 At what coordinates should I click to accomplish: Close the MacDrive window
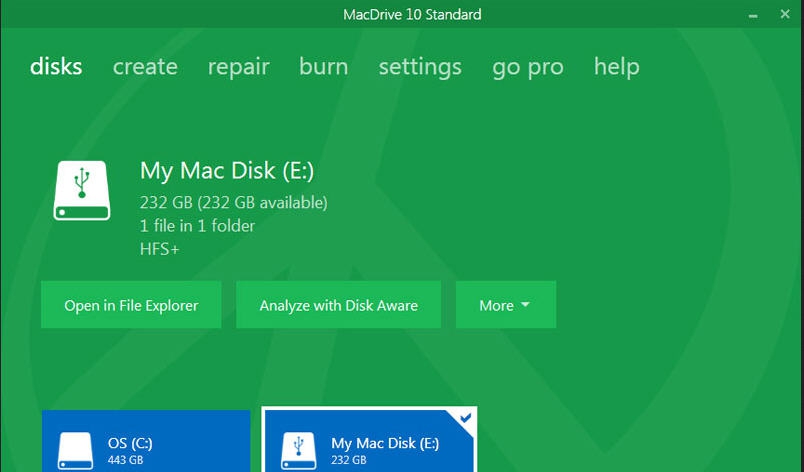point(785,14)
